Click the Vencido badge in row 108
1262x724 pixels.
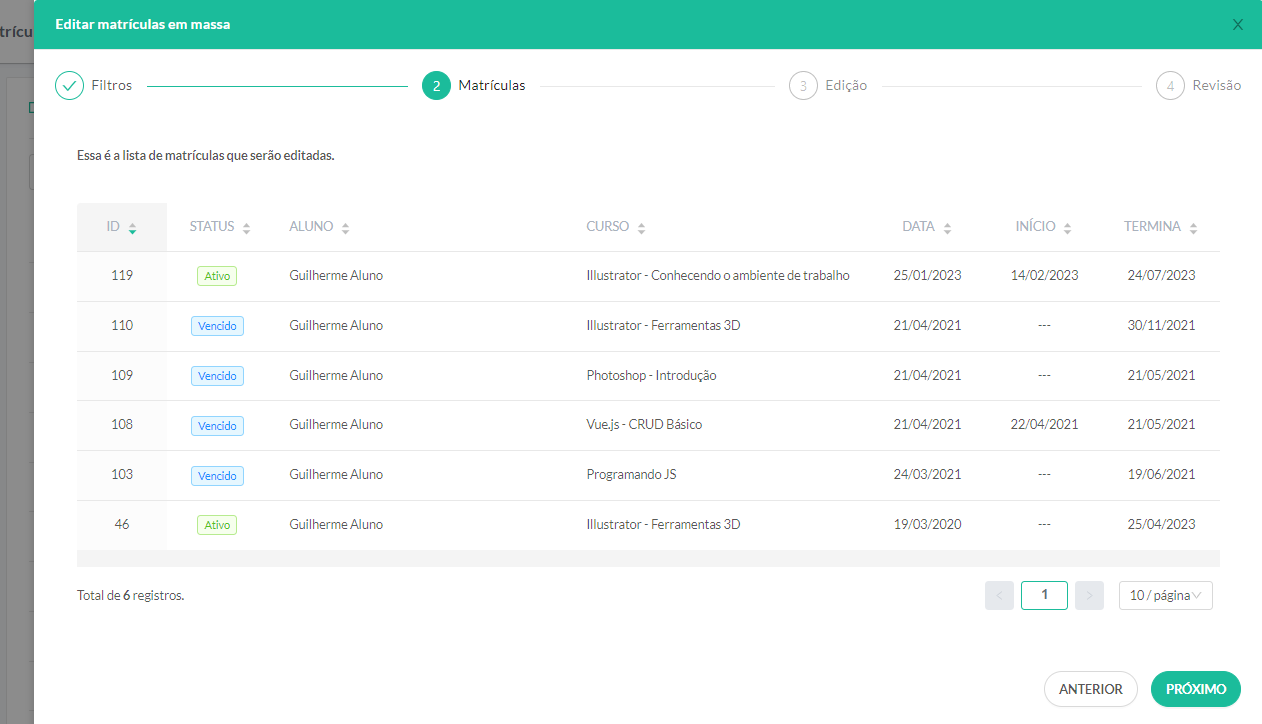tap(217, 426)
